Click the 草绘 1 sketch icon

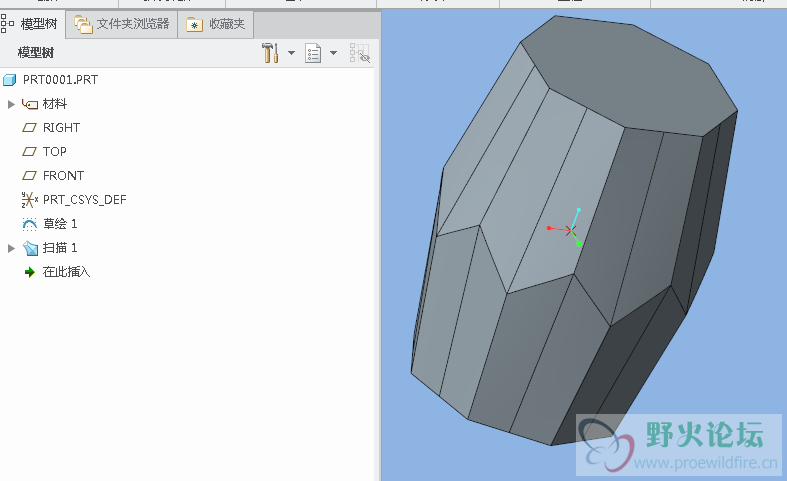30,224
